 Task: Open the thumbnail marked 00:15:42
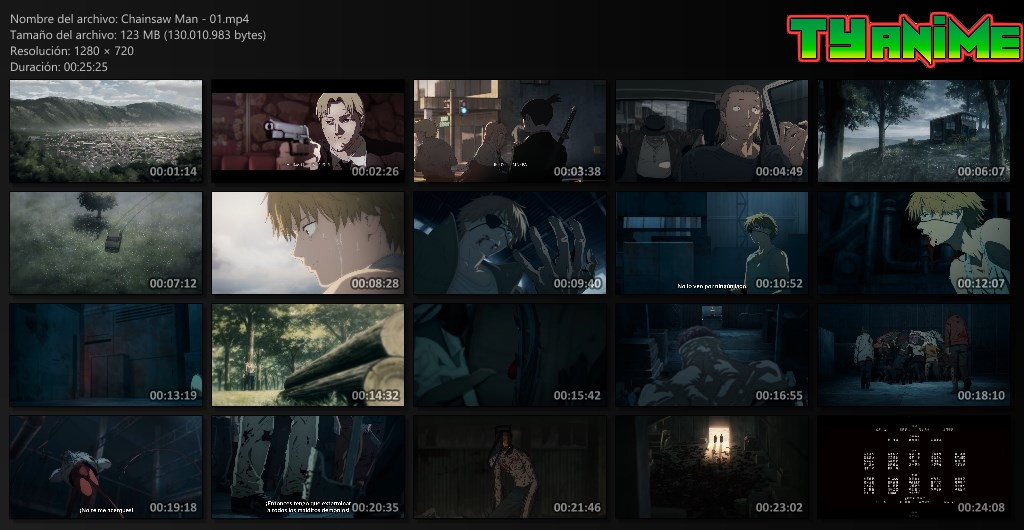click(510, 355)
